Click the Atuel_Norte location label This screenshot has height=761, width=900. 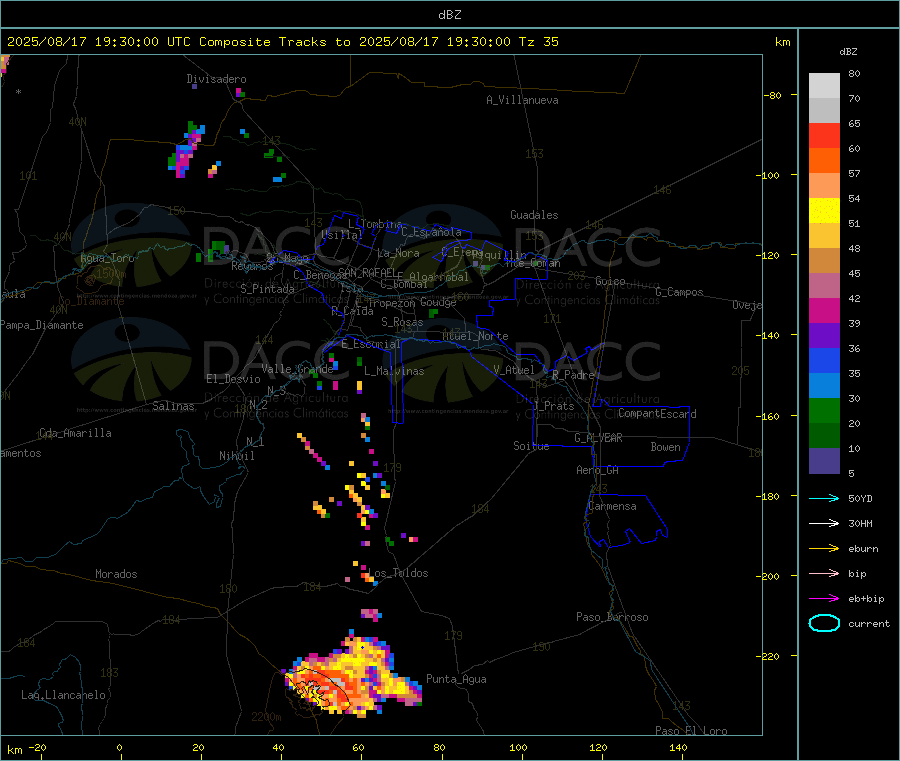(475, 336)
